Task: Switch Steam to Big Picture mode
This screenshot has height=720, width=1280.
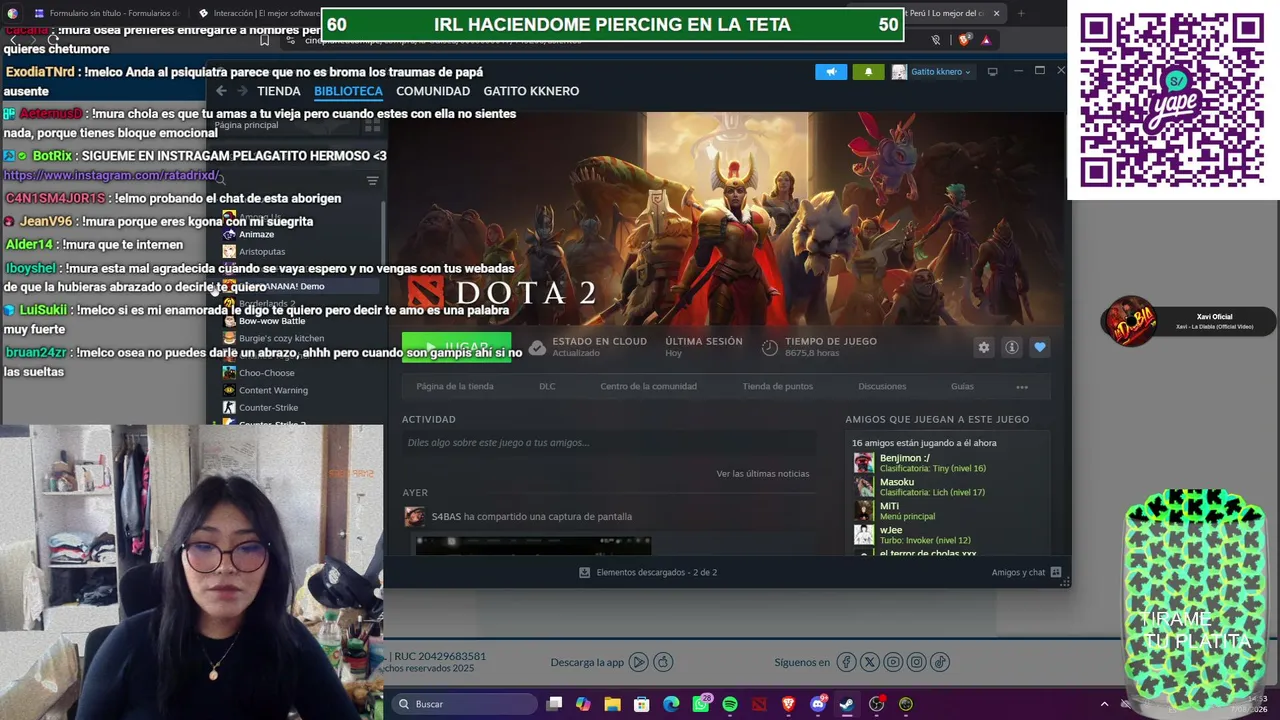Action: click(992, 72)
